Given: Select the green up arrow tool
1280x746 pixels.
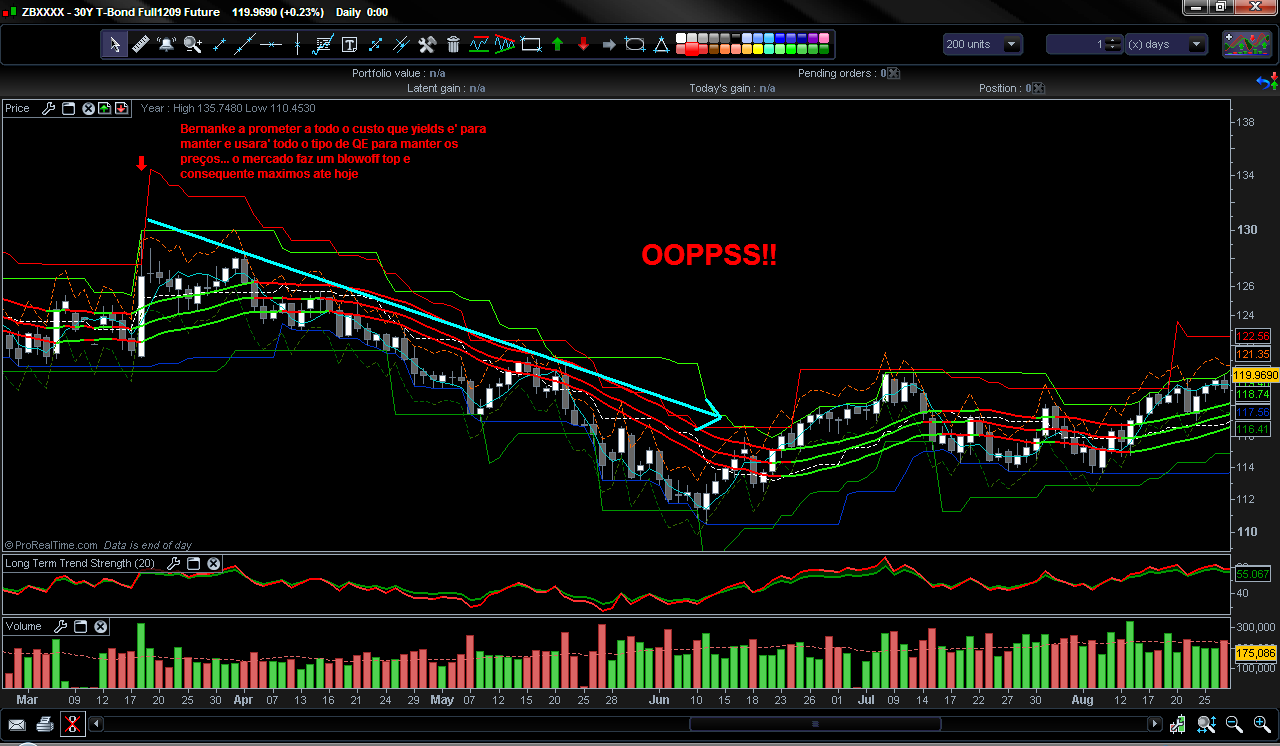Looking at the screenshot, I should coord(557,44).
